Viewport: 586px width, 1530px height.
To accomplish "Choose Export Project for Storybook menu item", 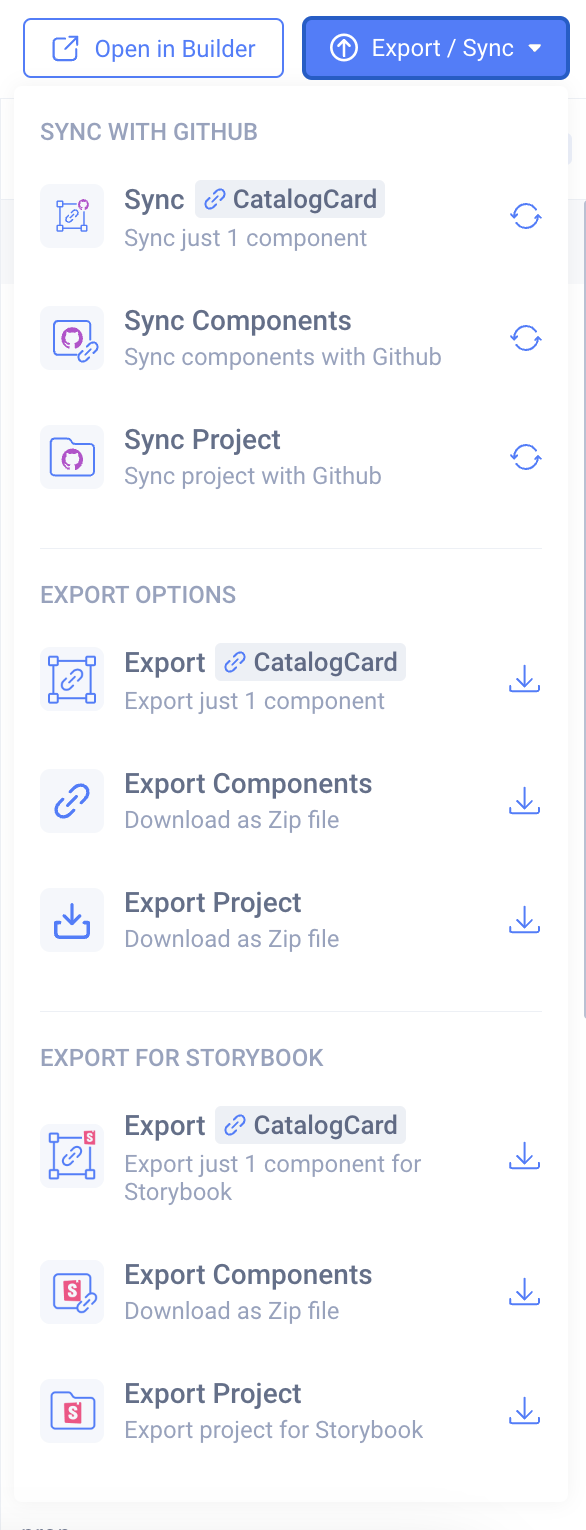I will (290, 1411).
